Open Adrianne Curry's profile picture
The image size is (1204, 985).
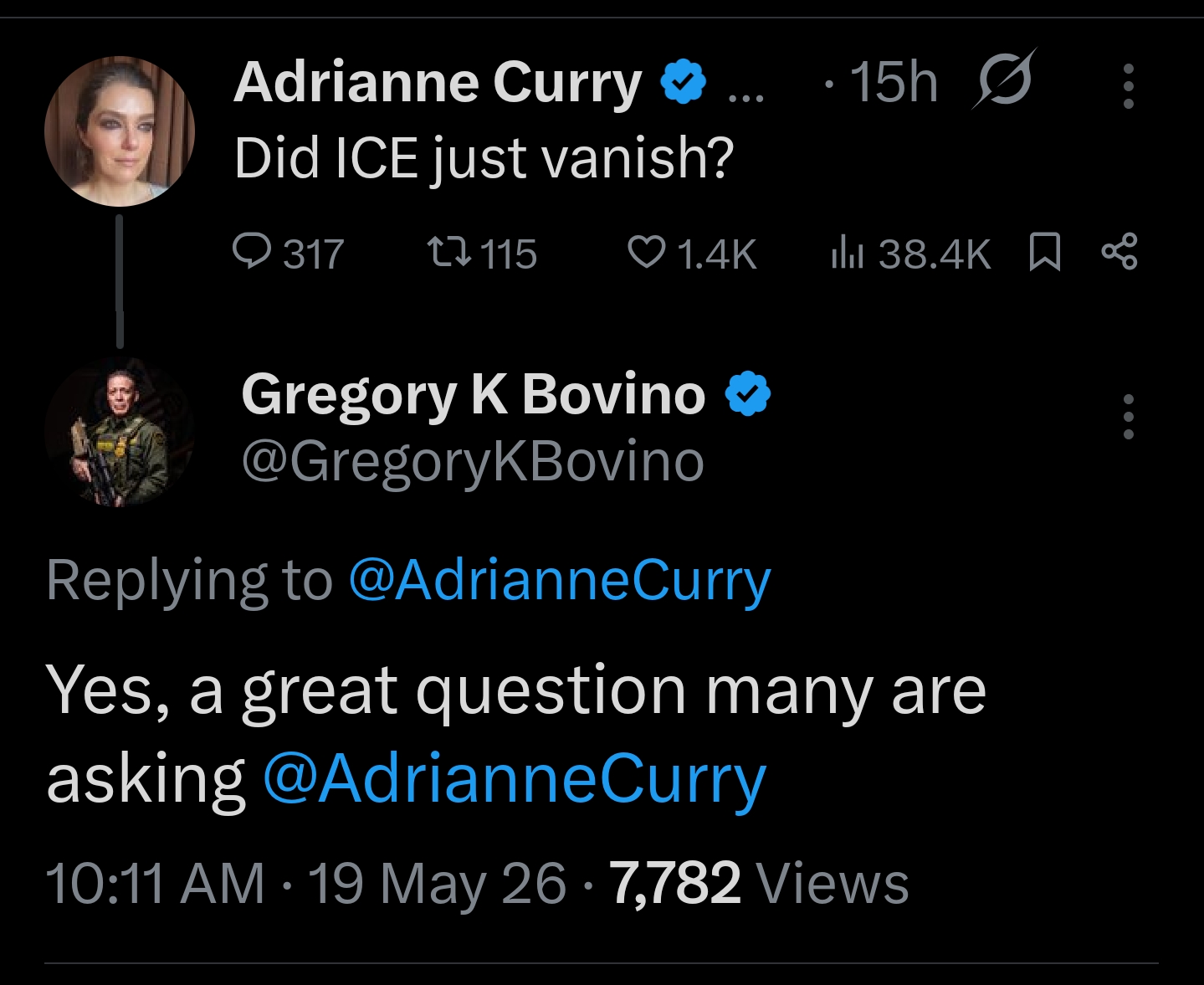pyautogui.click(x=120, y=131)
